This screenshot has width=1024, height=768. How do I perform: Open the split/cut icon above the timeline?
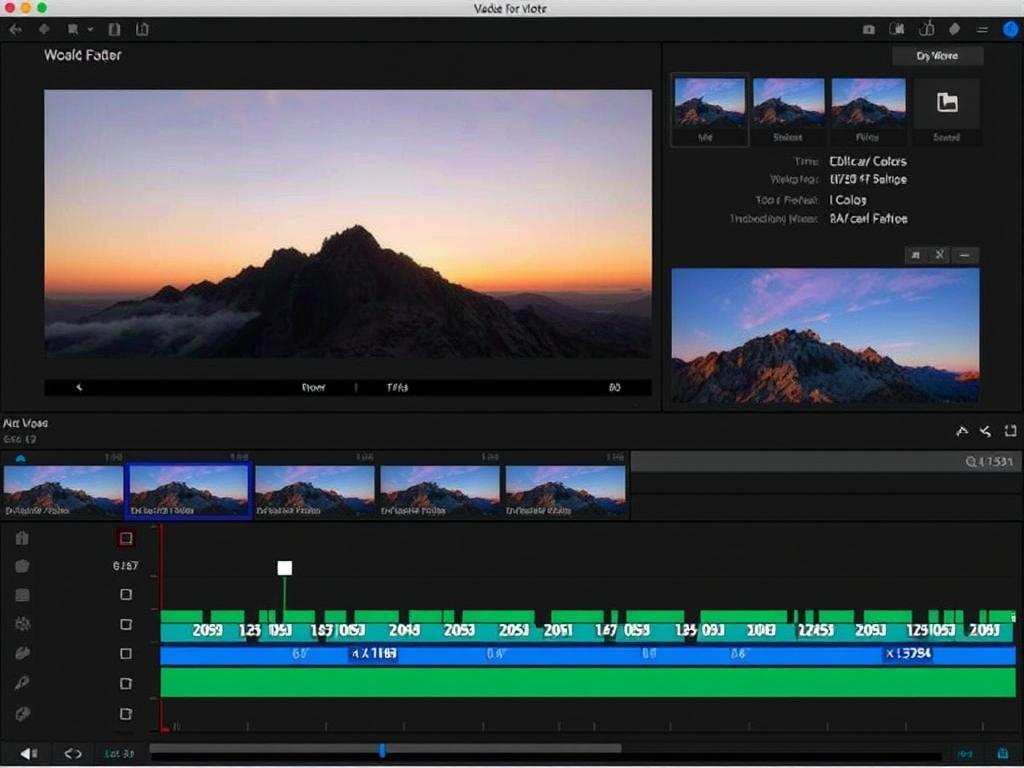pyautogui.click(x=984, y=431)
